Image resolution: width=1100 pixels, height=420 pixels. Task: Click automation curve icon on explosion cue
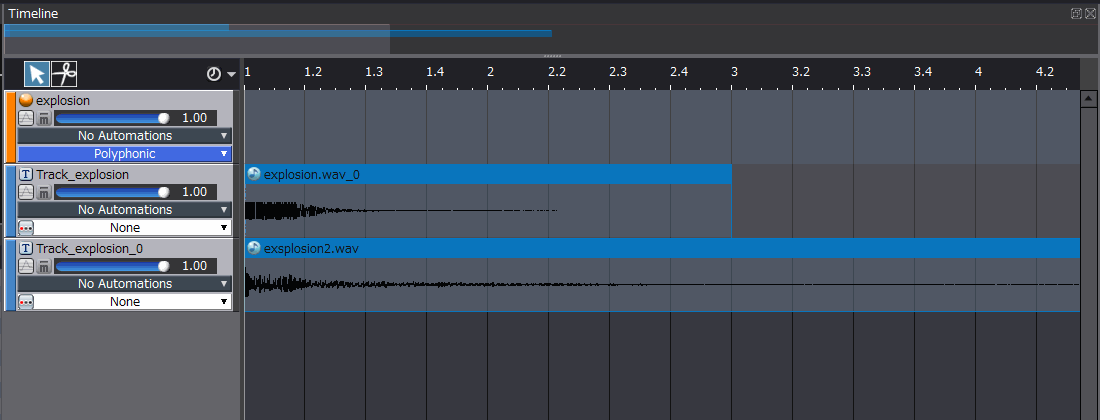(x=26, y=118)
